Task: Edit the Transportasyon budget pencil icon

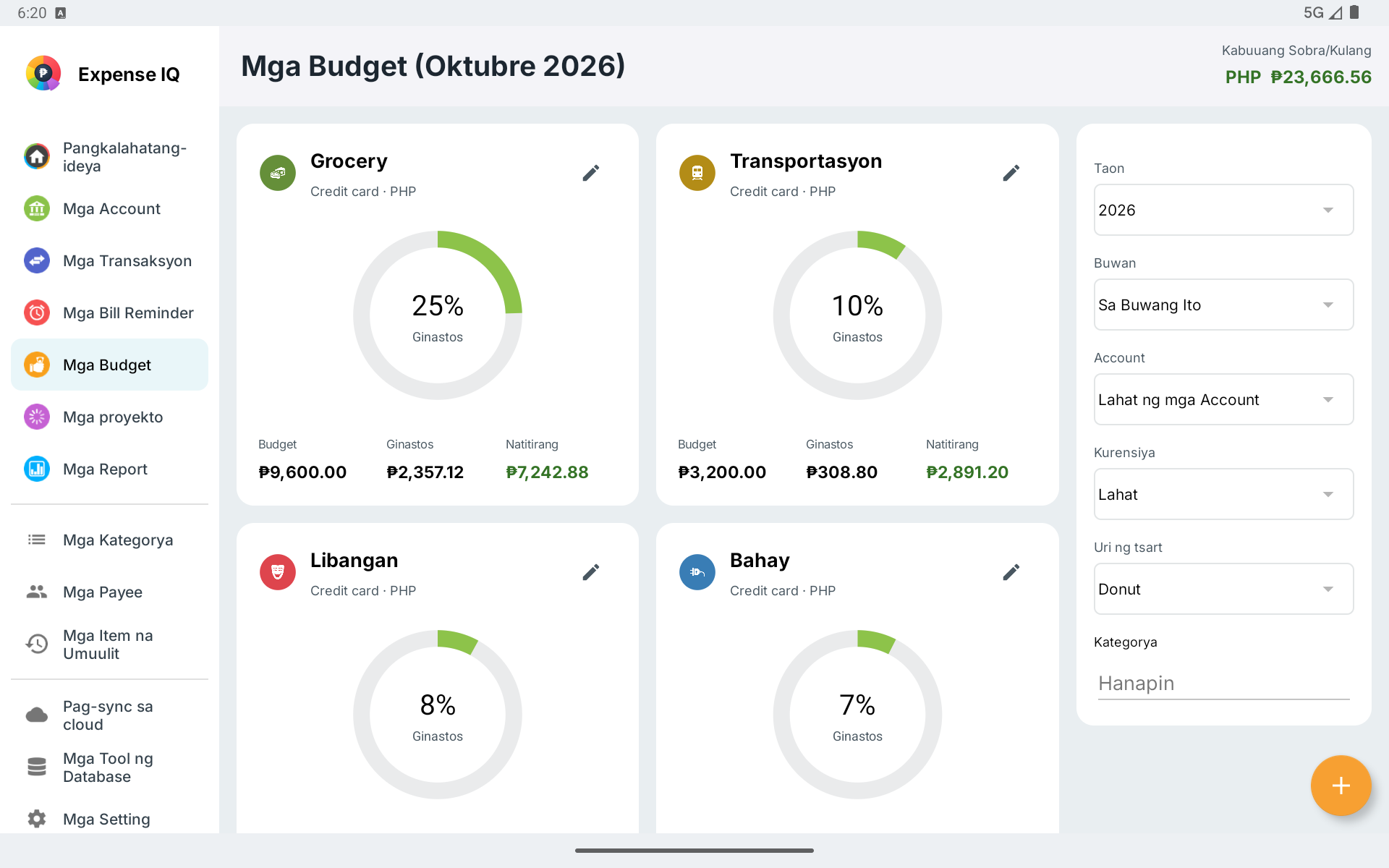Action: [1011, 173]
